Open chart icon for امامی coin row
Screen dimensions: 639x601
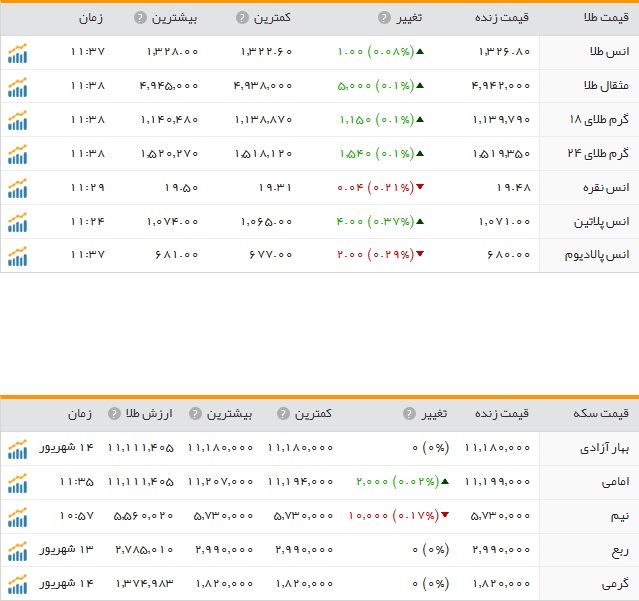pos(18,483)
